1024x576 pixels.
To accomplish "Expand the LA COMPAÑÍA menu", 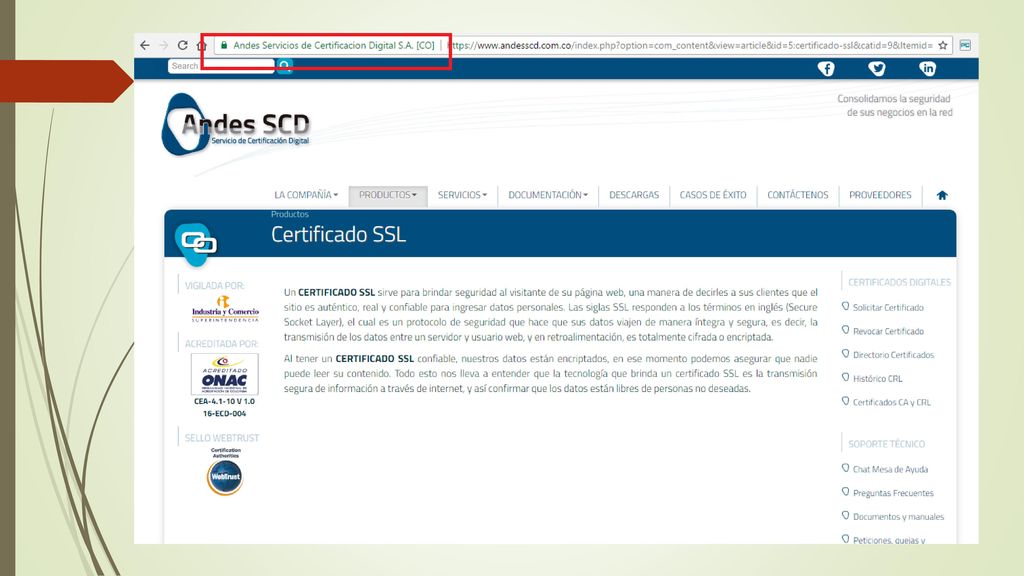I will 306,195.
